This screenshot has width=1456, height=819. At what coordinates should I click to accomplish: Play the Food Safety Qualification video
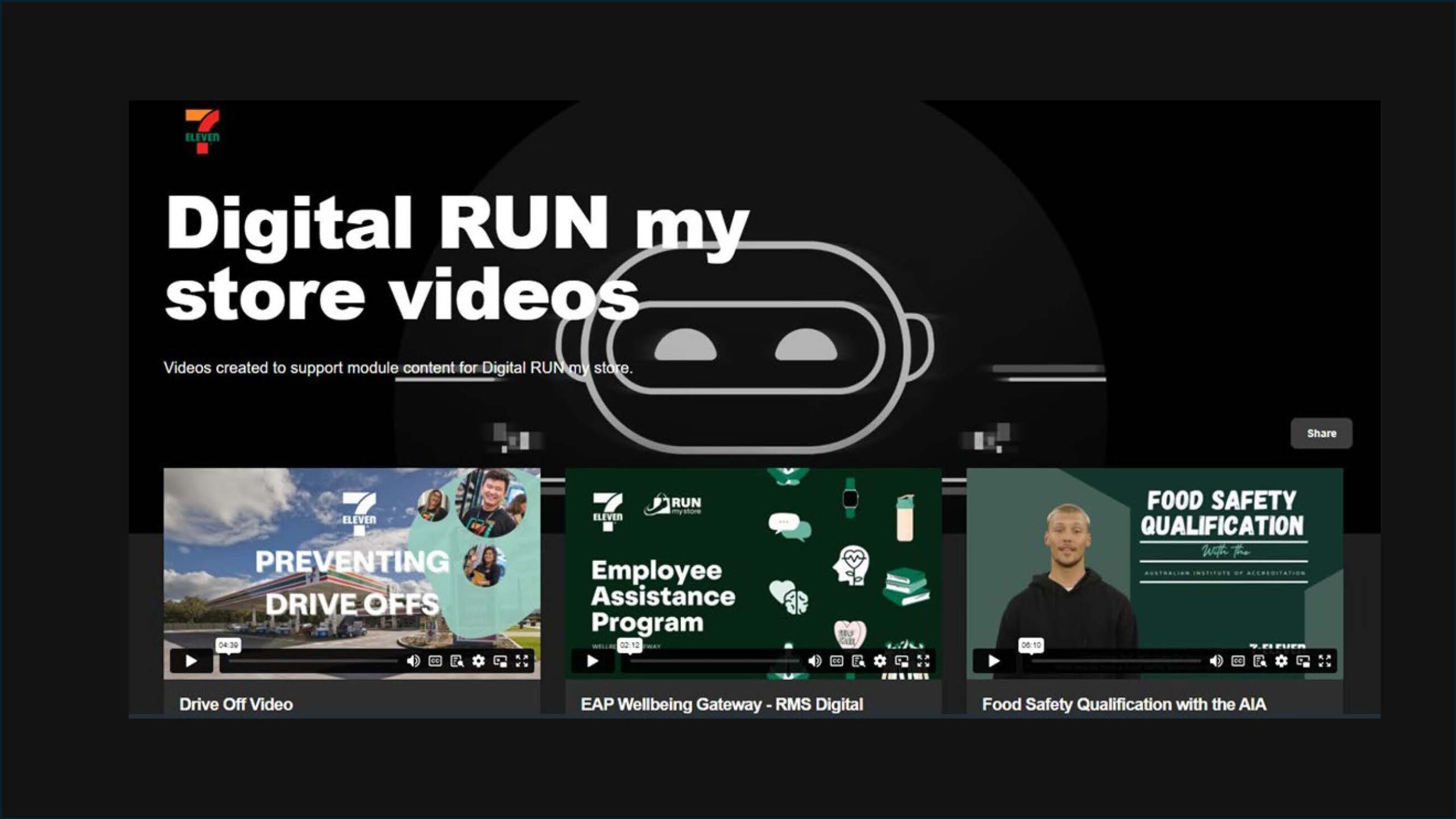click(994, 661)
